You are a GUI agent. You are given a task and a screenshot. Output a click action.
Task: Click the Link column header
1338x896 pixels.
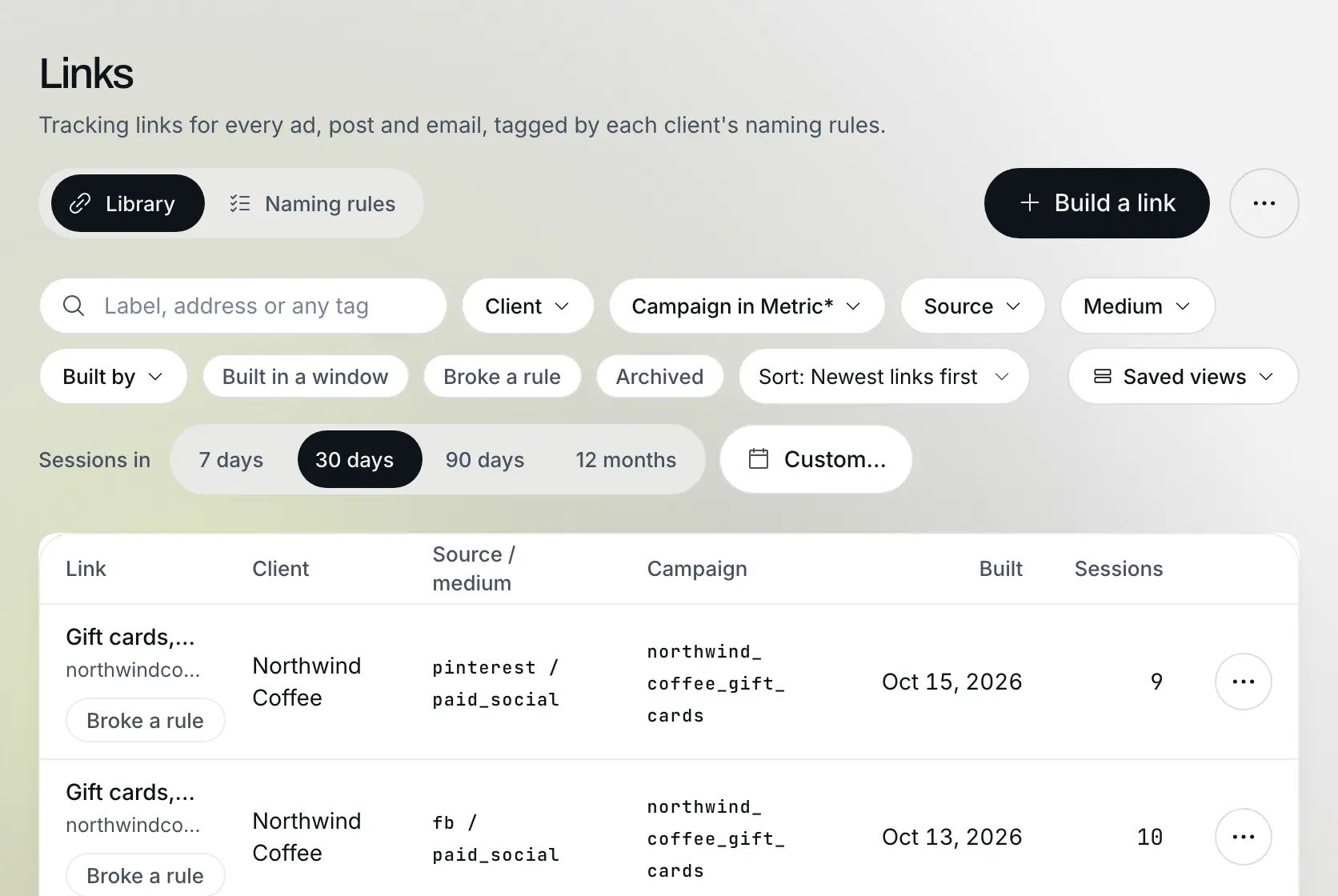tap(86, 569)
